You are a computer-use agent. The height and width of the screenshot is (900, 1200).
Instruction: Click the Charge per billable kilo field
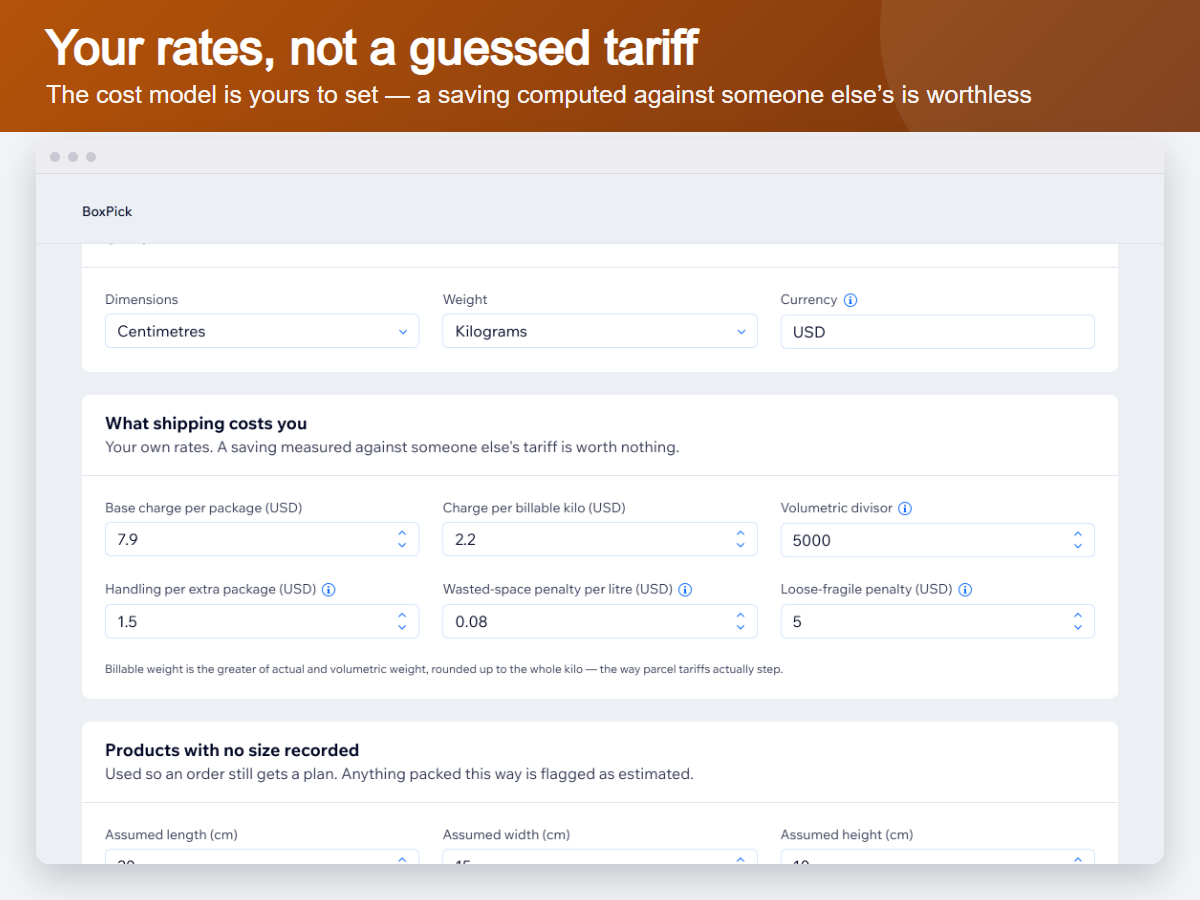600,540
